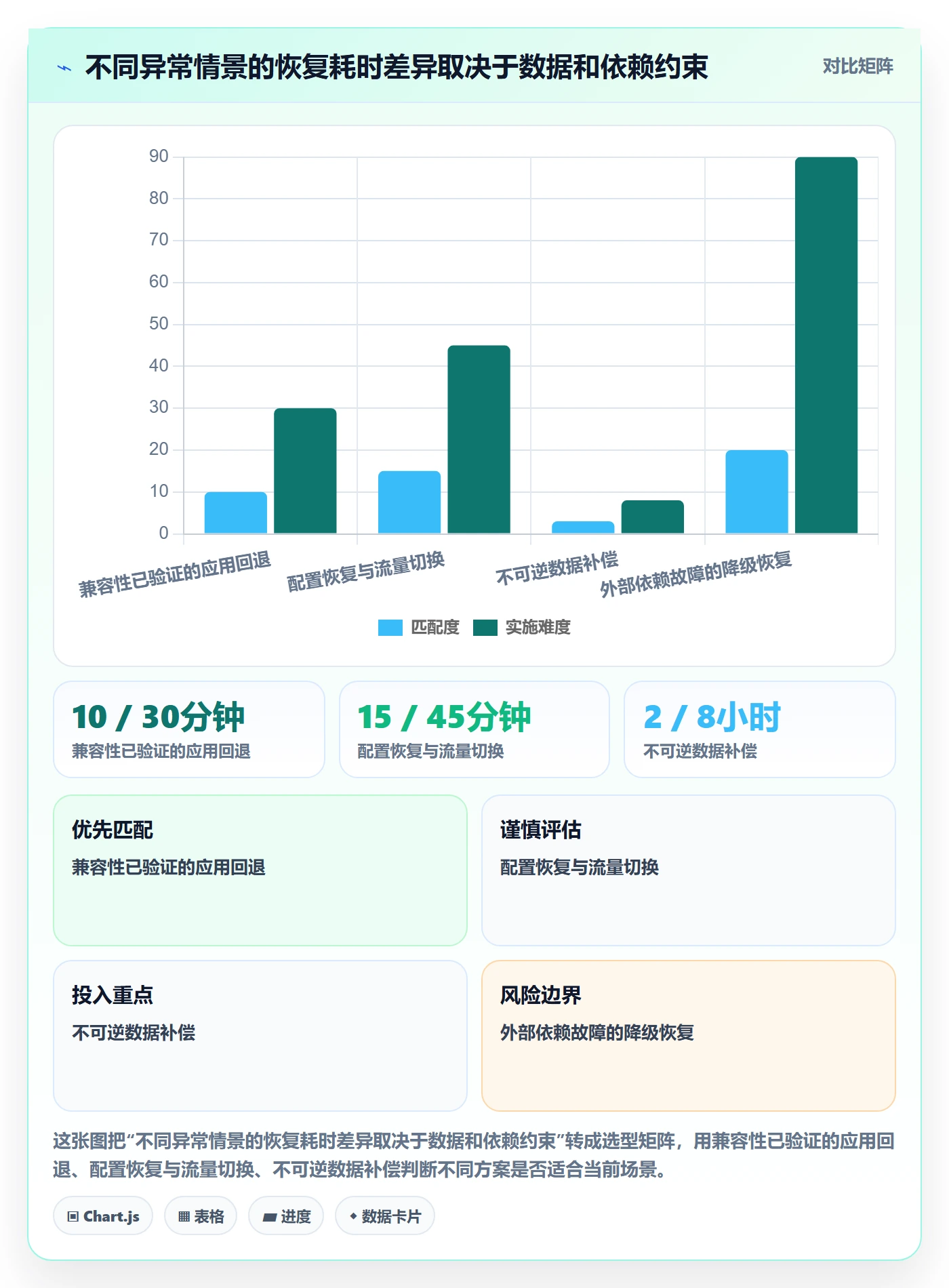Select the Chart.js tag chip

103,1216
